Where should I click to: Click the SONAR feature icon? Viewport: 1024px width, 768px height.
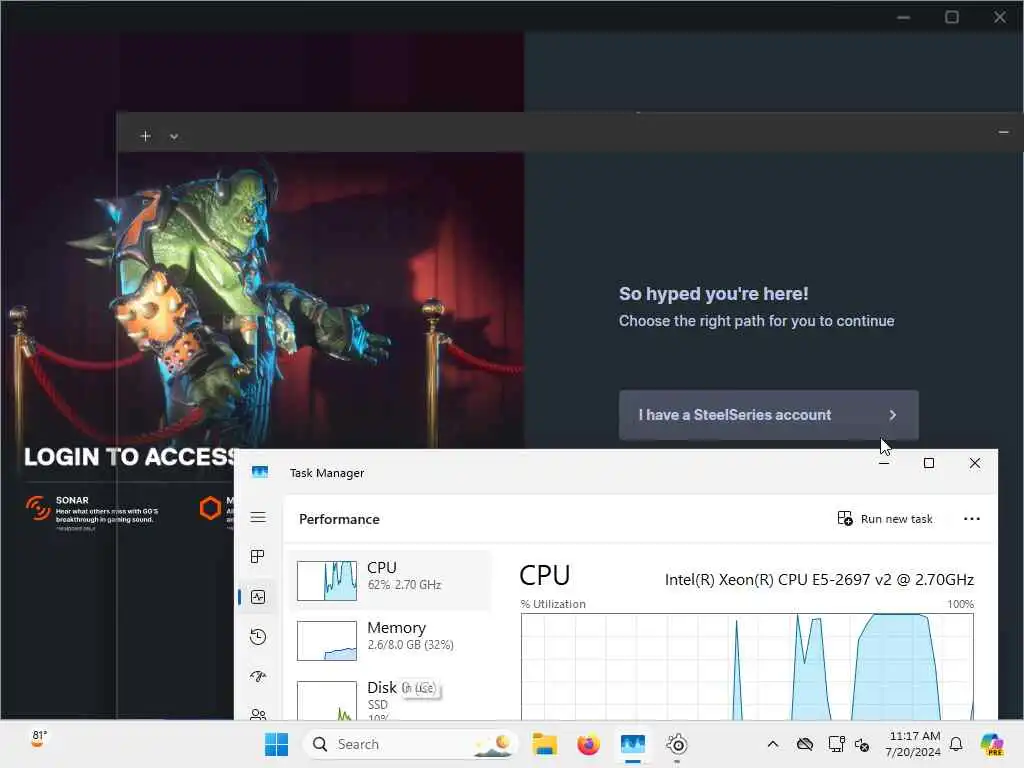pos(38,508)
